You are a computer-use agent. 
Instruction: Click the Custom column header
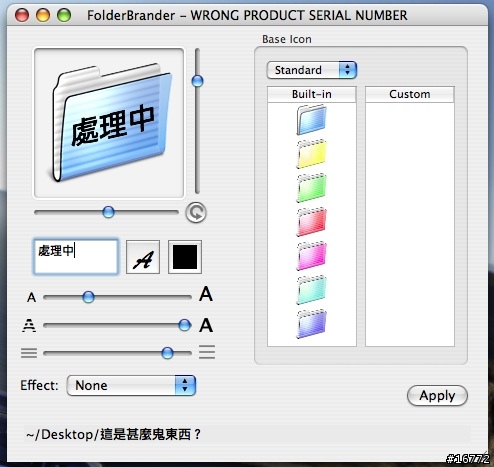[x=410, y=94]
